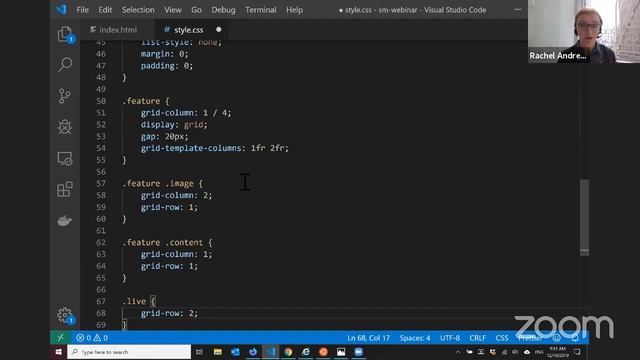Click 'grid-row: 2;' on line 68
This screenshot has height=360, width=640.
point(169,313)
